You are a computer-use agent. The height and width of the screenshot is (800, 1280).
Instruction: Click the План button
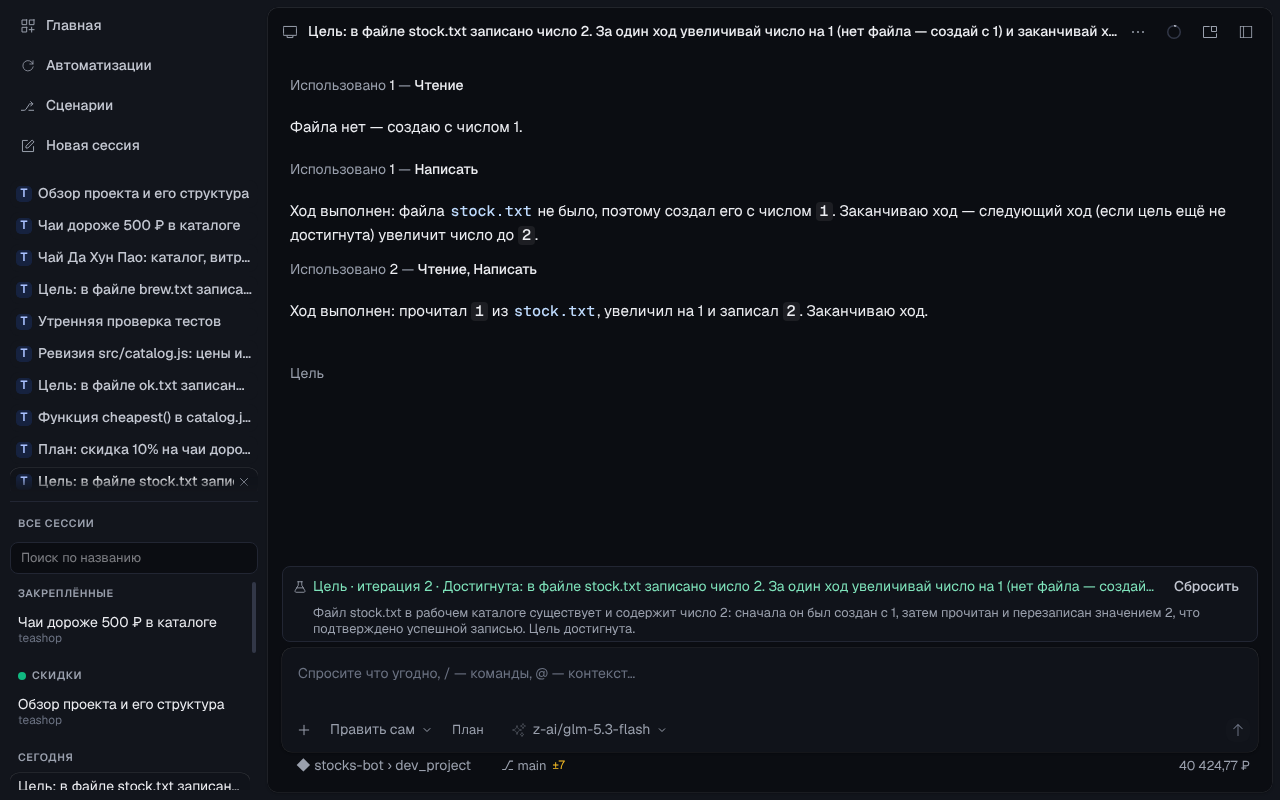pyautogui.click(x=468, y=730)
